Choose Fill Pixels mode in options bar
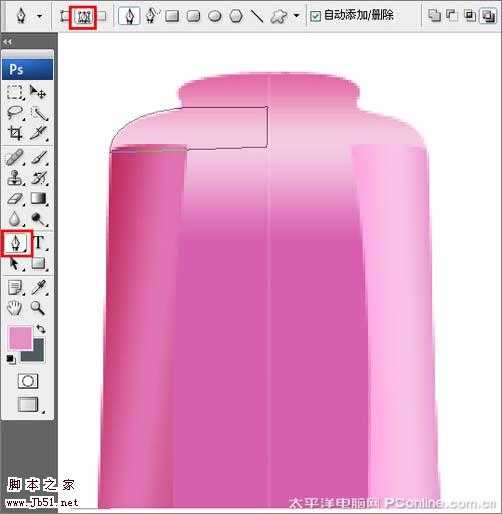This screenshot has height=514, width=502. [103, 16]
